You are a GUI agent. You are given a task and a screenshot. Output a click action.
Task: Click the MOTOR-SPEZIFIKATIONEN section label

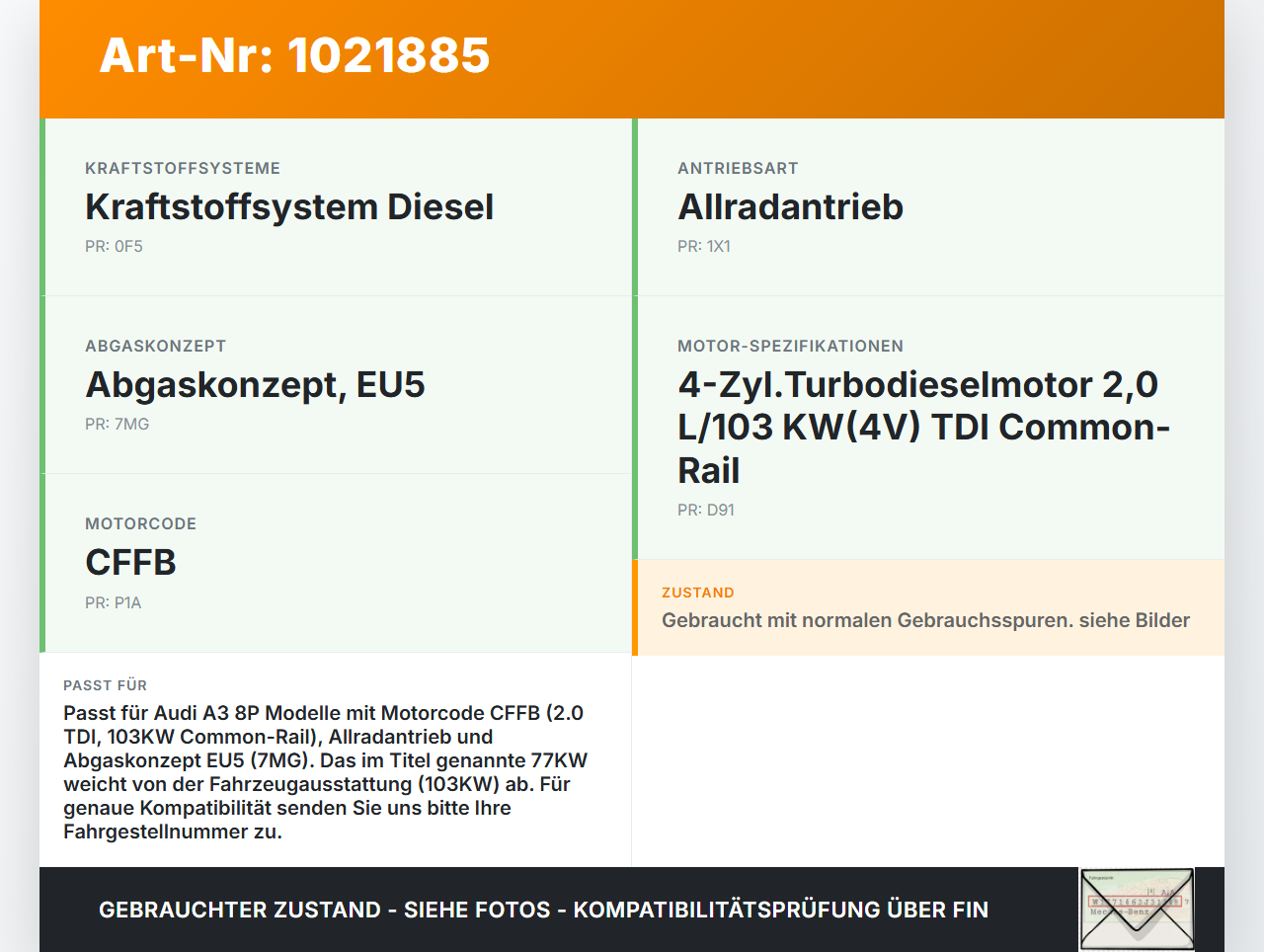pyautogui.click(x=790, y=346)
